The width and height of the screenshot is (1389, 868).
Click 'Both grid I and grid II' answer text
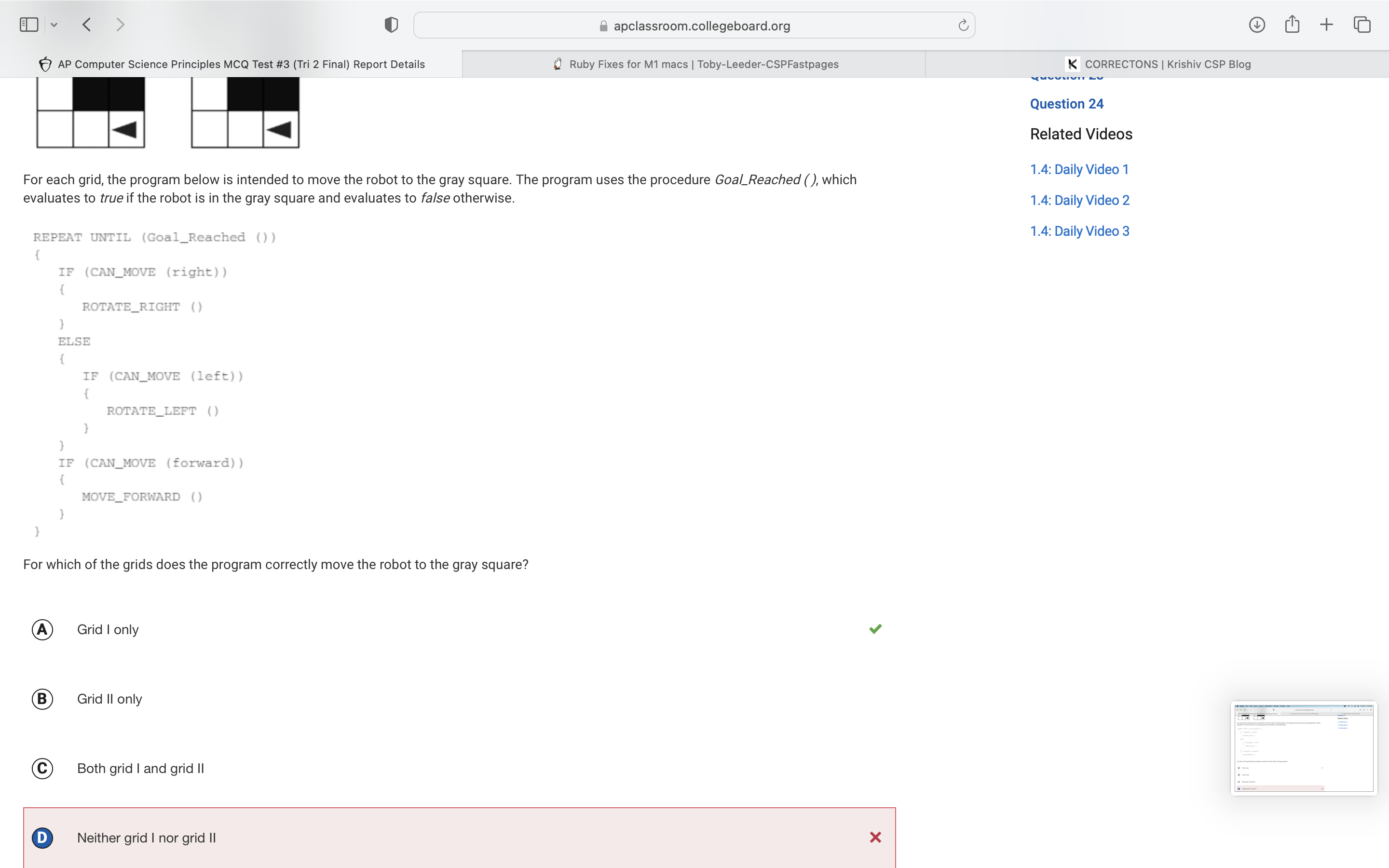pos(141,769)
